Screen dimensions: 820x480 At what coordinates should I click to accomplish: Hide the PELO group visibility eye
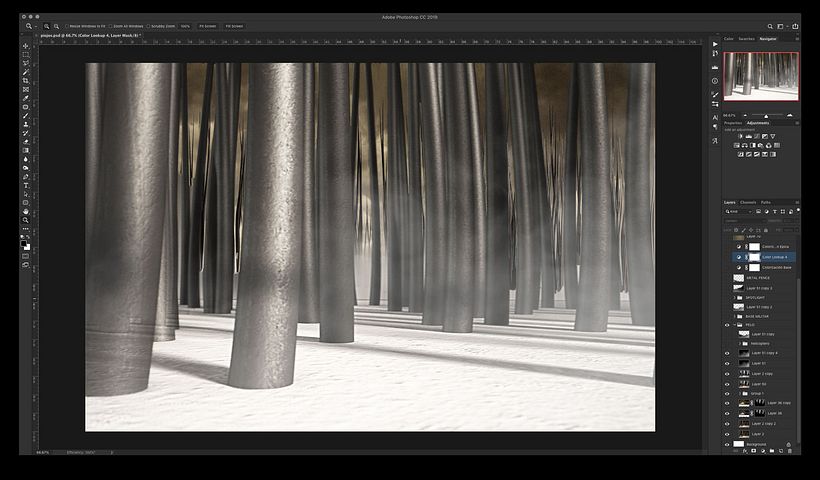[727, 325]
